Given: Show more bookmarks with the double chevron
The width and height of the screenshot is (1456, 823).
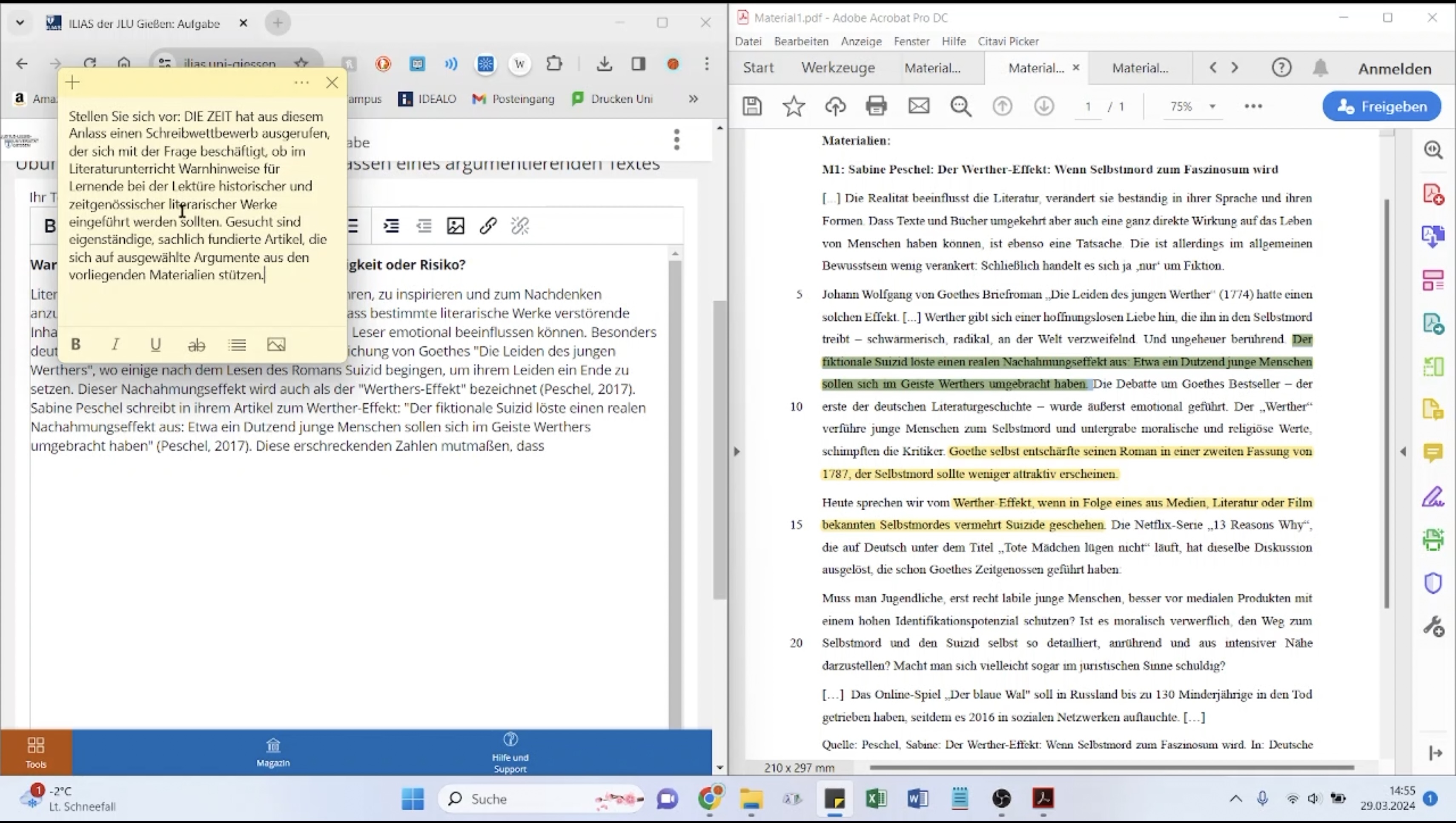Looking at the screenshot, I should click(693, 99).
